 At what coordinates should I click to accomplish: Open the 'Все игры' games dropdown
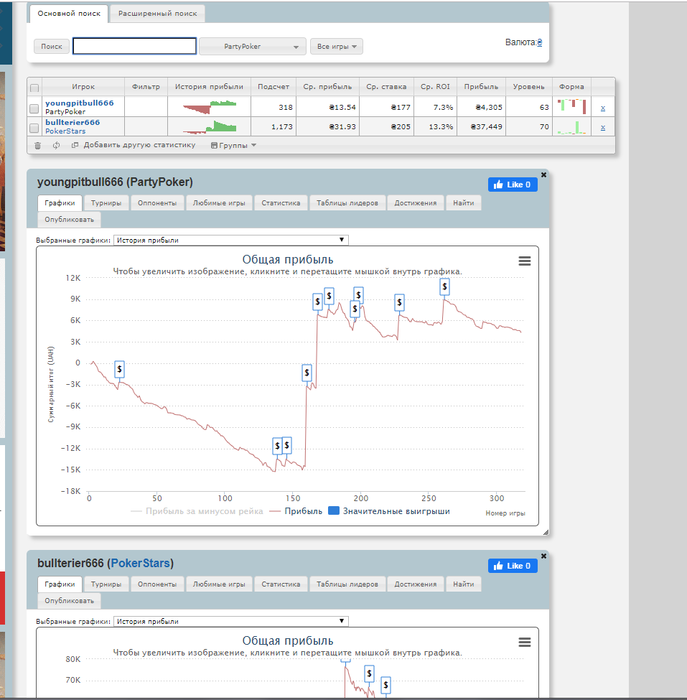point(337,46)
